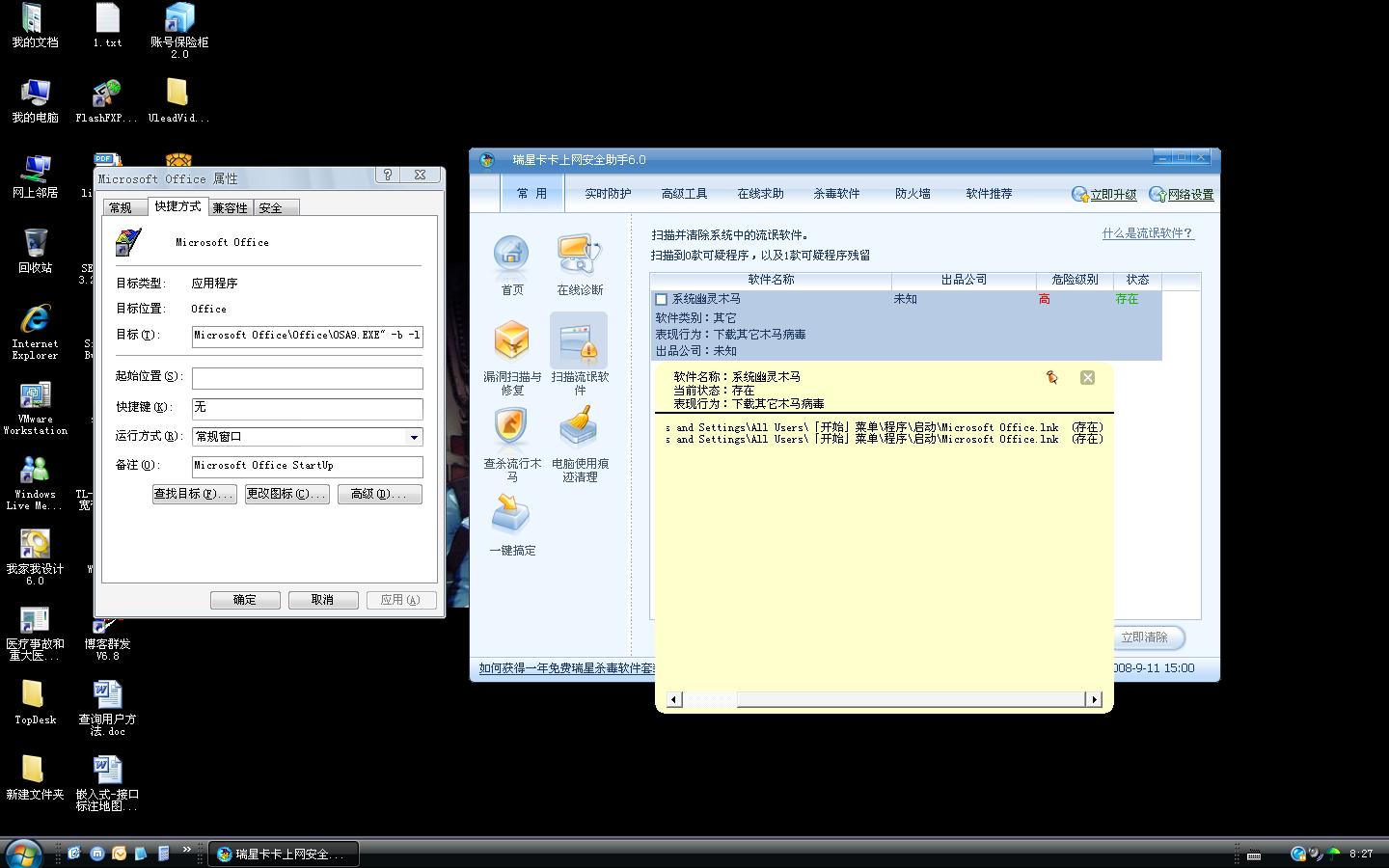Select the 医疗事故和重大医 desktop file
Image resolution: width=1389 pixels, height=868 pixels.
tap(35, 633)
